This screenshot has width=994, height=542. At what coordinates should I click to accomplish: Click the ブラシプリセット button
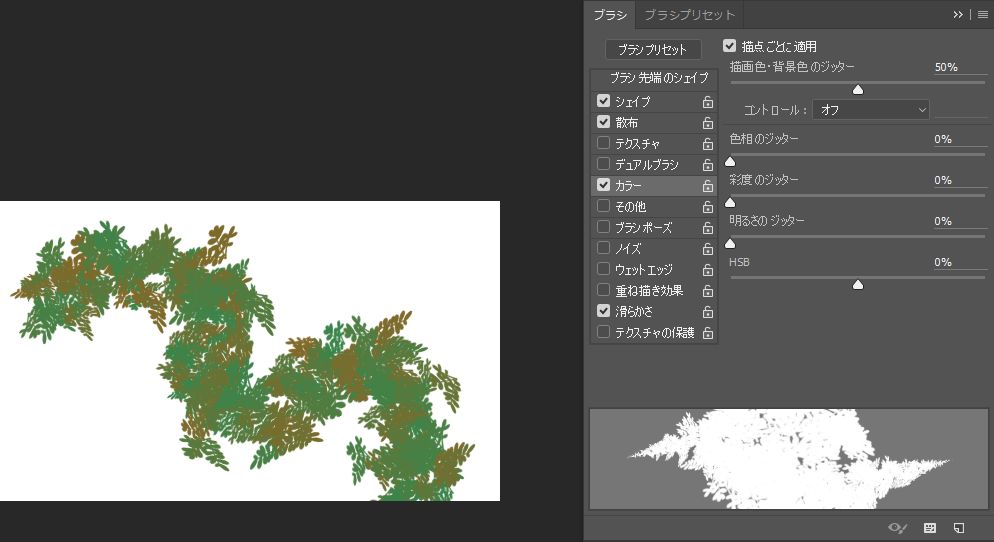pos(653,49)
